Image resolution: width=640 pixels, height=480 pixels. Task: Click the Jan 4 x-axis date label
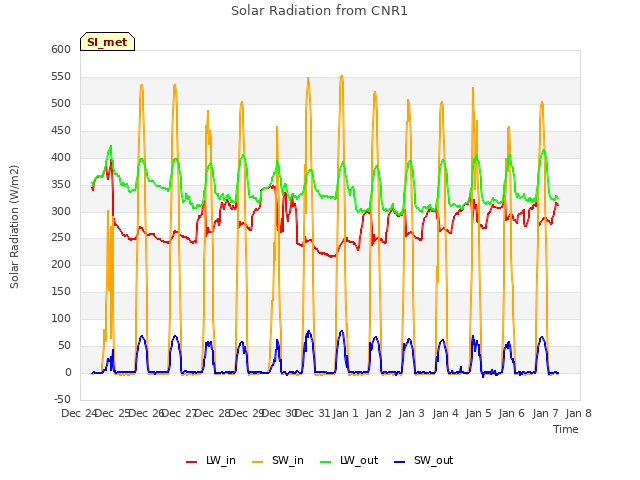point(445,413)
